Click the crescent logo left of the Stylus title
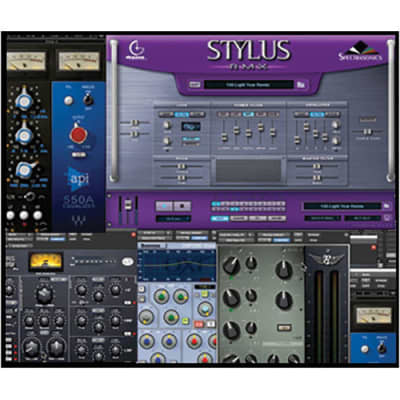Image resolution: width=400 pixels, height=400 pixels. [136, 50]
